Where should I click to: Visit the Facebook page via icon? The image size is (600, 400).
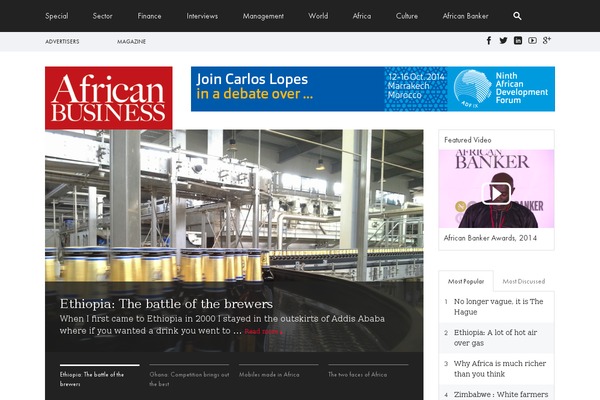(x=489, y=41)
